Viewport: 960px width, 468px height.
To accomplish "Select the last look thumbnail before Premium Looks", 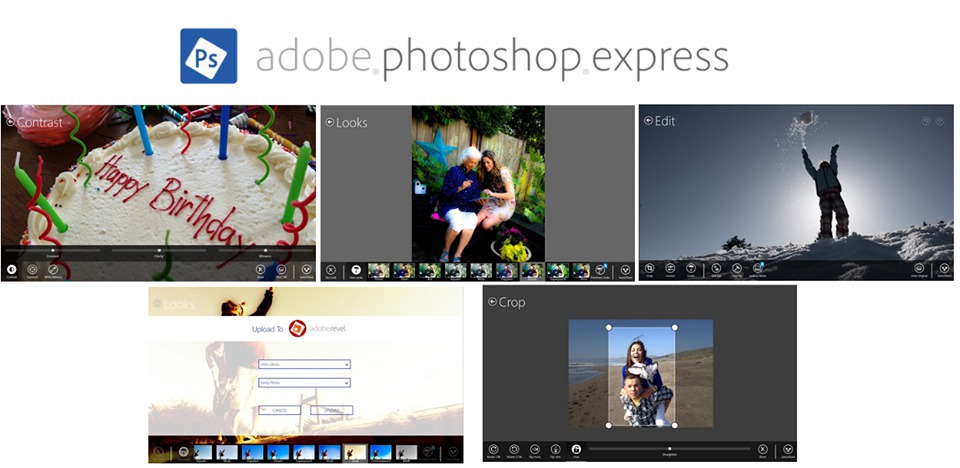I will (582, 270).
